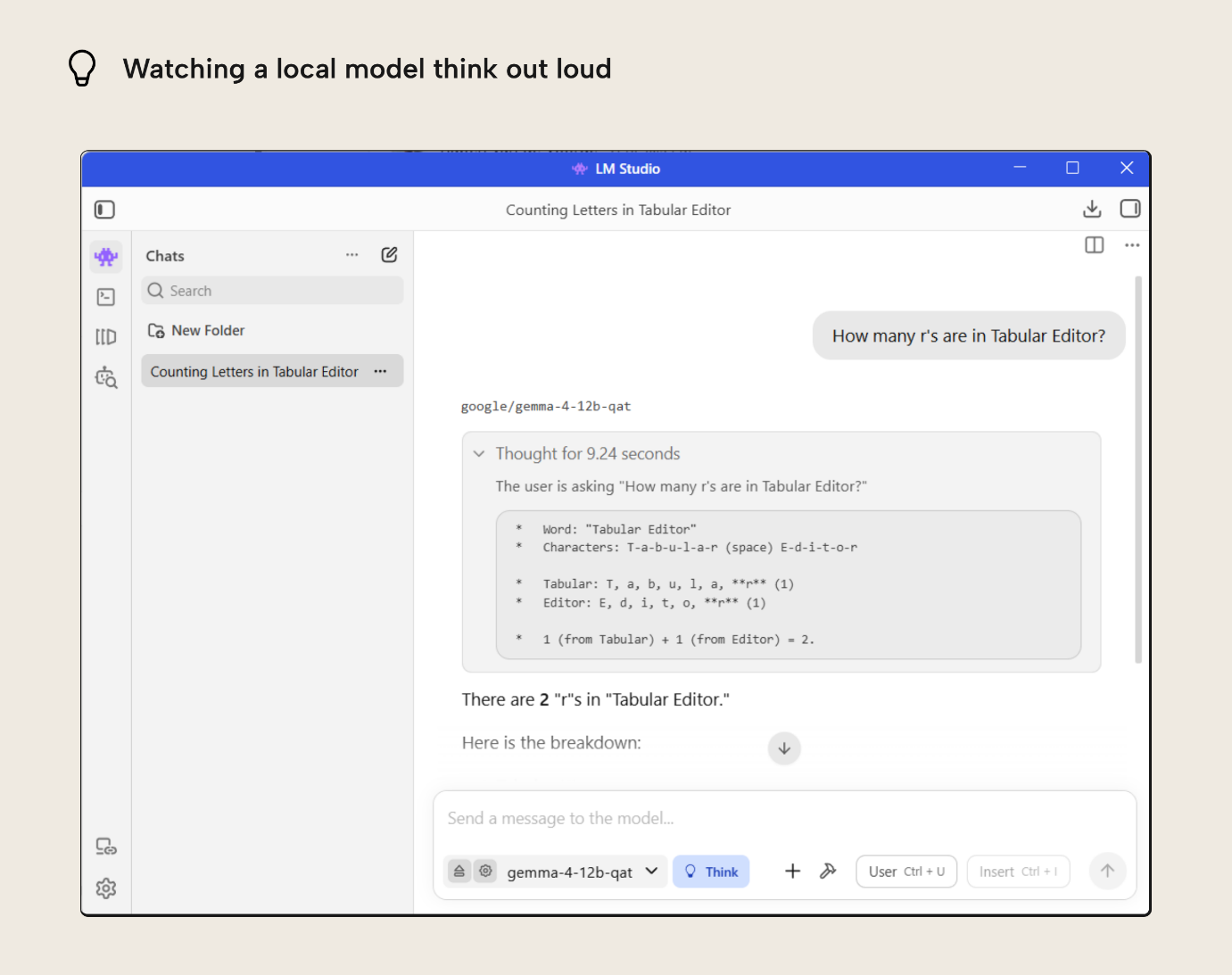Open the server link icon above settings
This screenshot has height=975, width=1232.
106,847
